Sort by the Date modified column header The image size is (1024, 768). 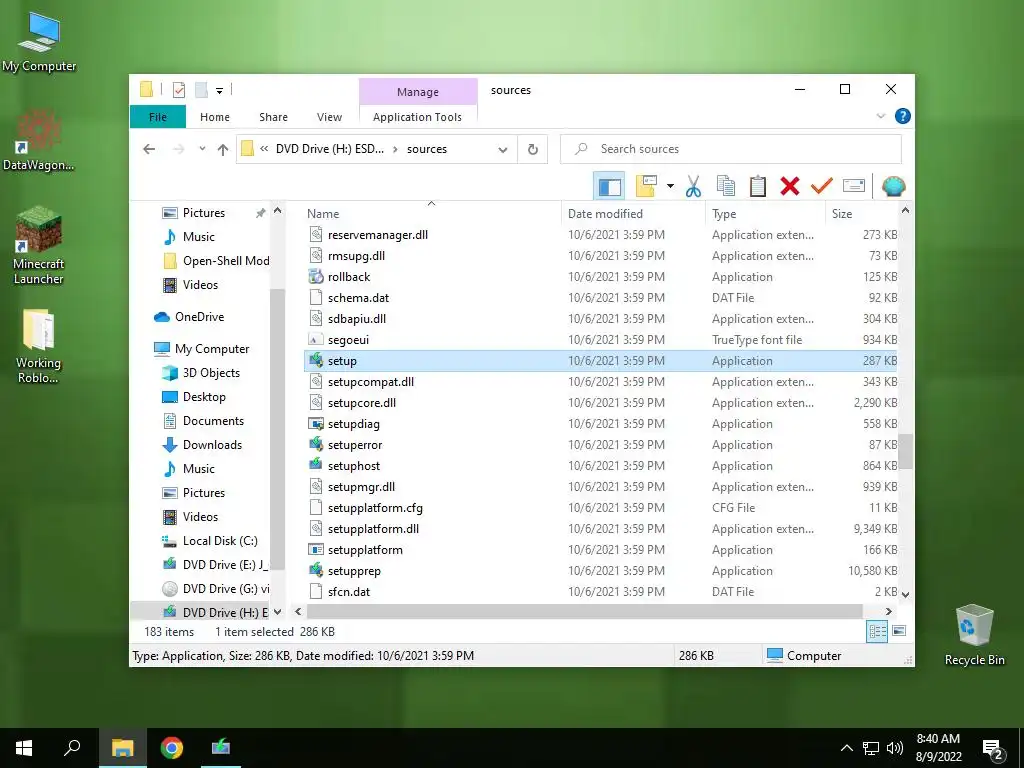click(632, 214)
